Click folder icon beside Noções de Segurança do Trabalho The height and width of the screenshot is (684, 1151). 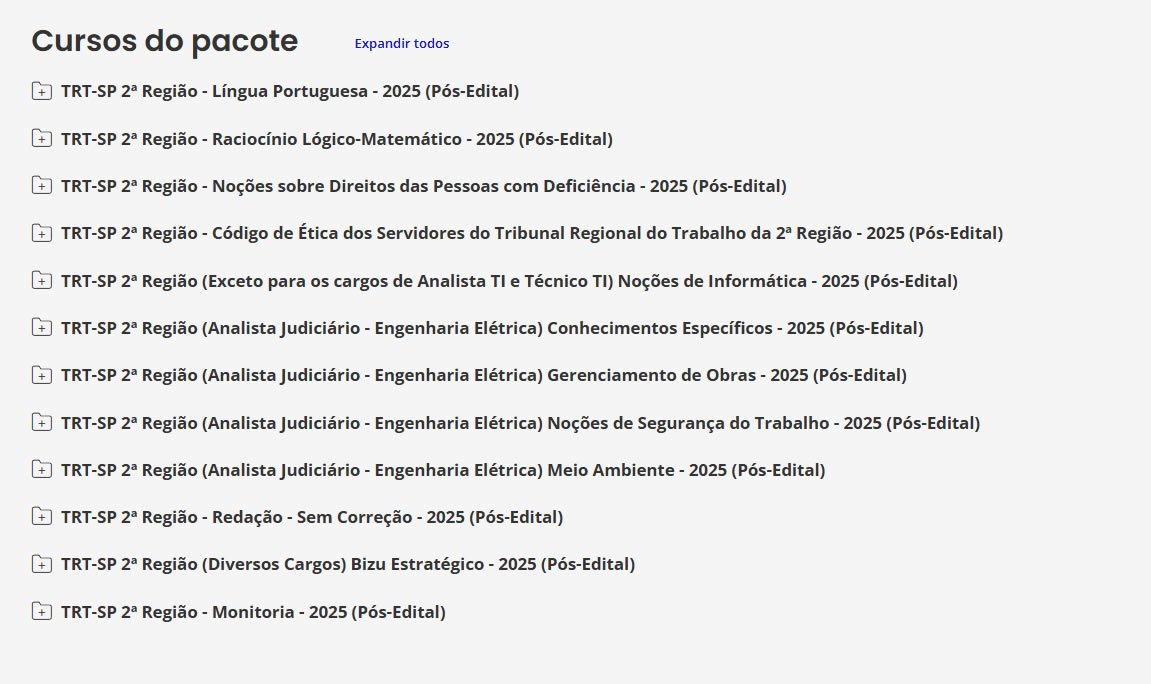41,423
